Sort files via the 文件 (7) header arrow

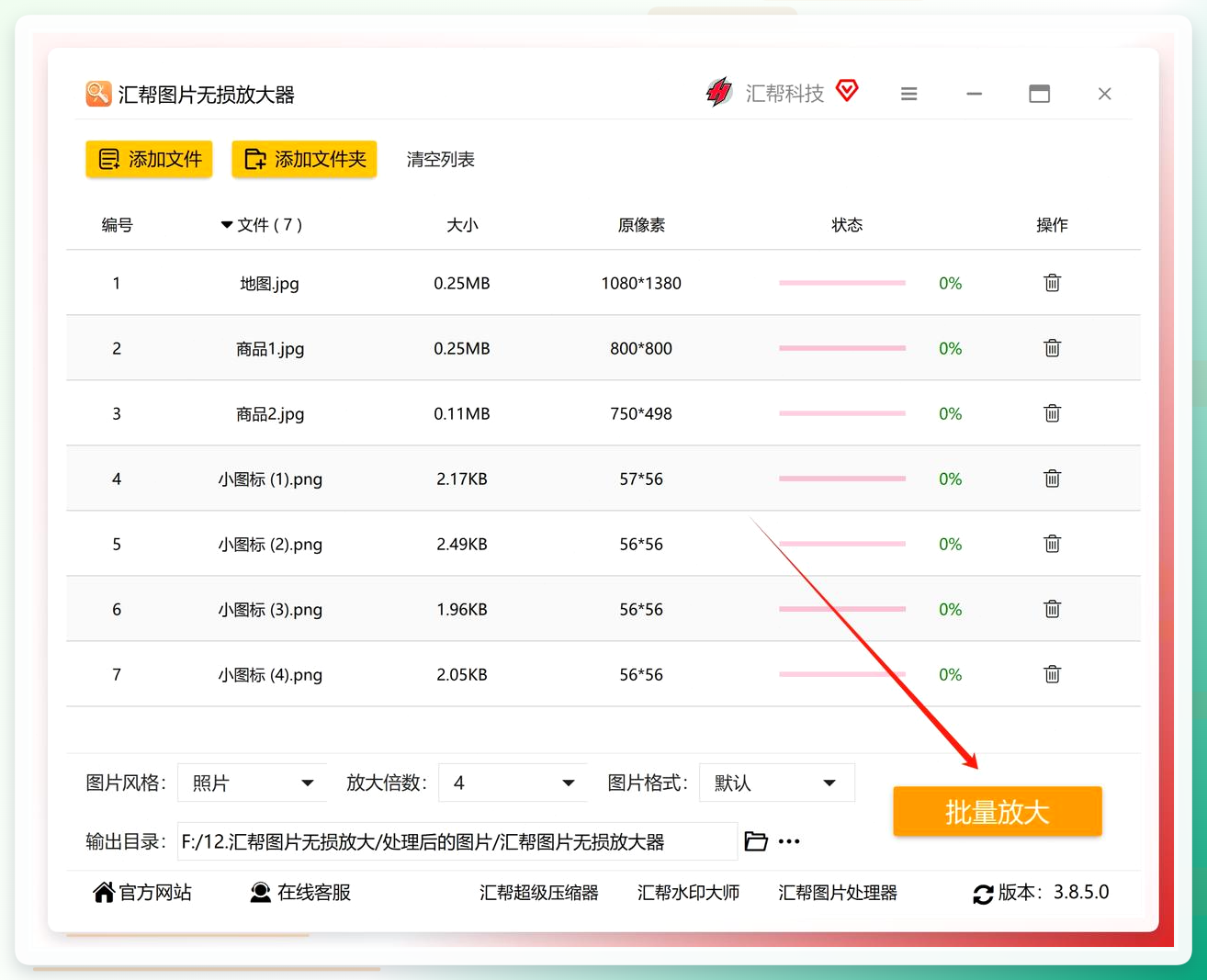[227, 225]
